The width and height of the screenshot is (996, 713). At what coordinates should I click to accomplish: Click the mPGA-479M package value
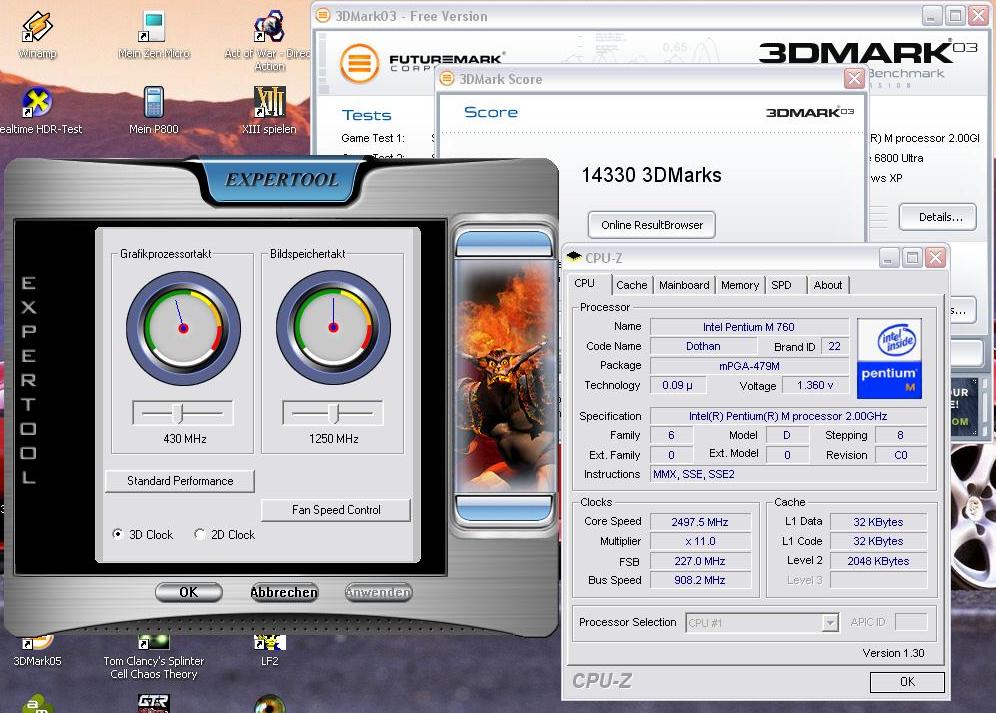pos(749,366)
